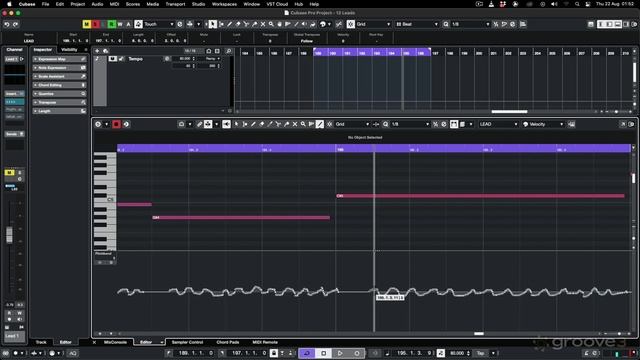Expand the Chord Editing inspector section
Image resolution: width=640 pixels, height=360 pixels.
coord(60,85)
